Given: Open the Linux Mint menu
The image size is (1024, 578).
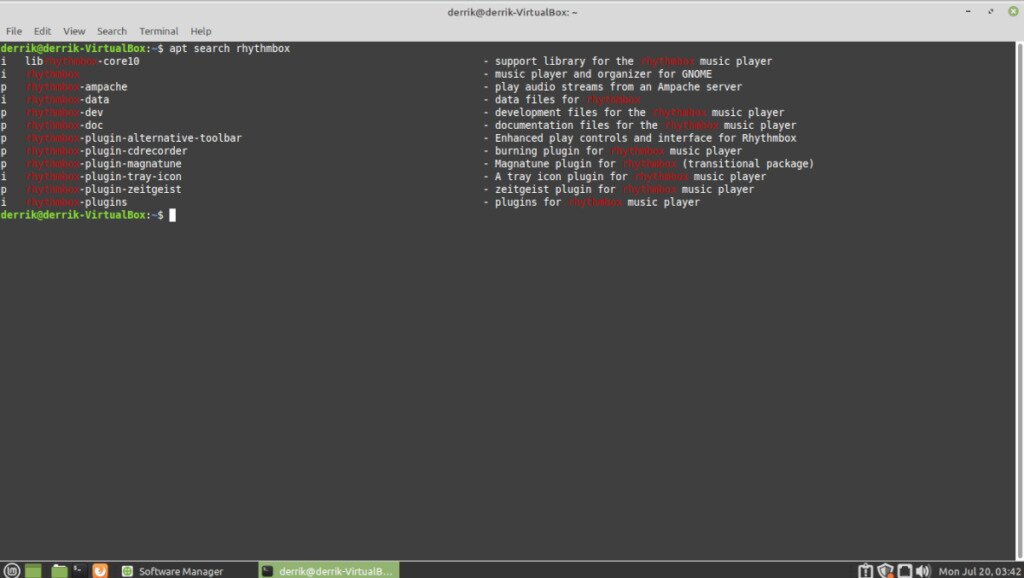Looking at the screenshot, I should coord(12,570).
